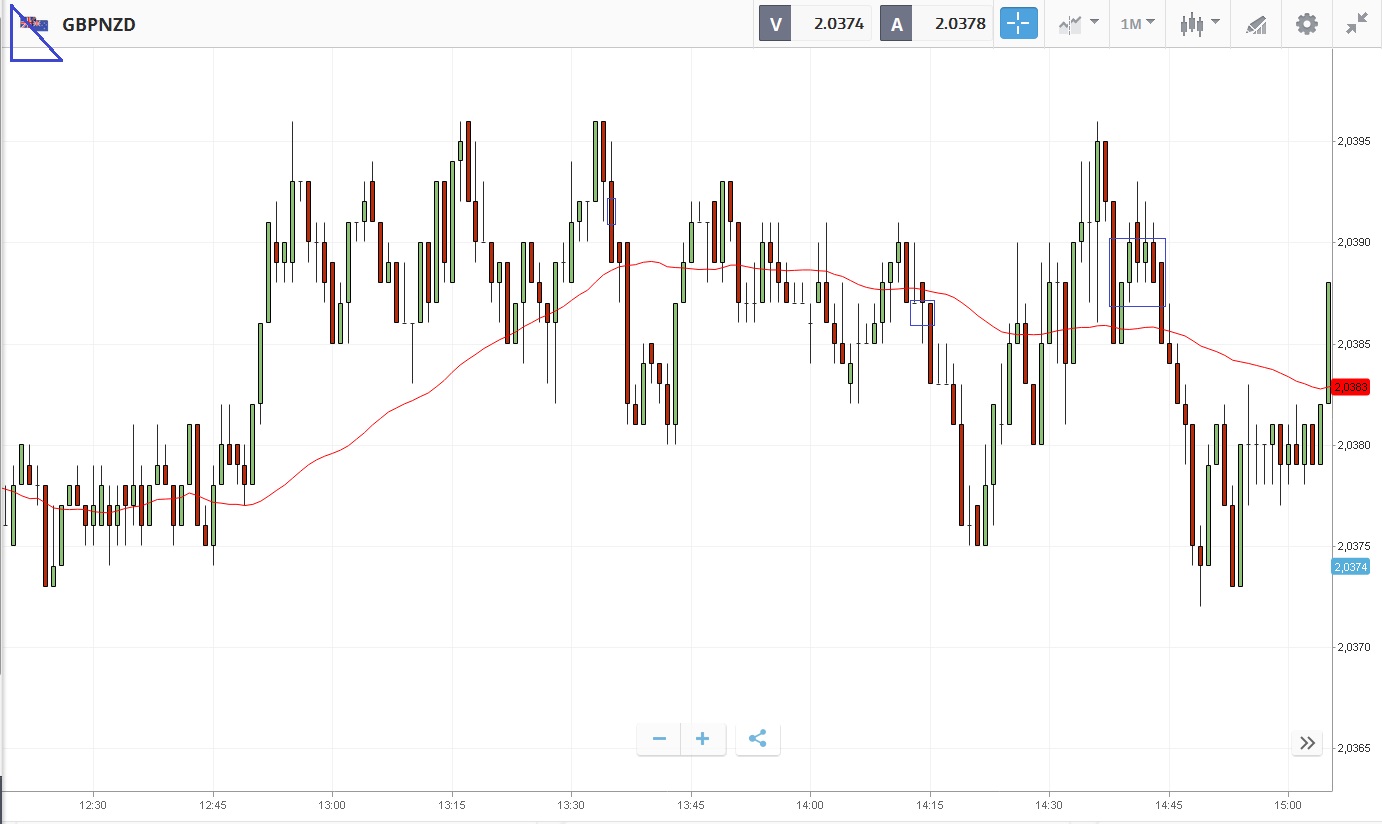Zoom in with the plus button
The height and width of the screenshot is (824, 1382).
click(703, 739)
